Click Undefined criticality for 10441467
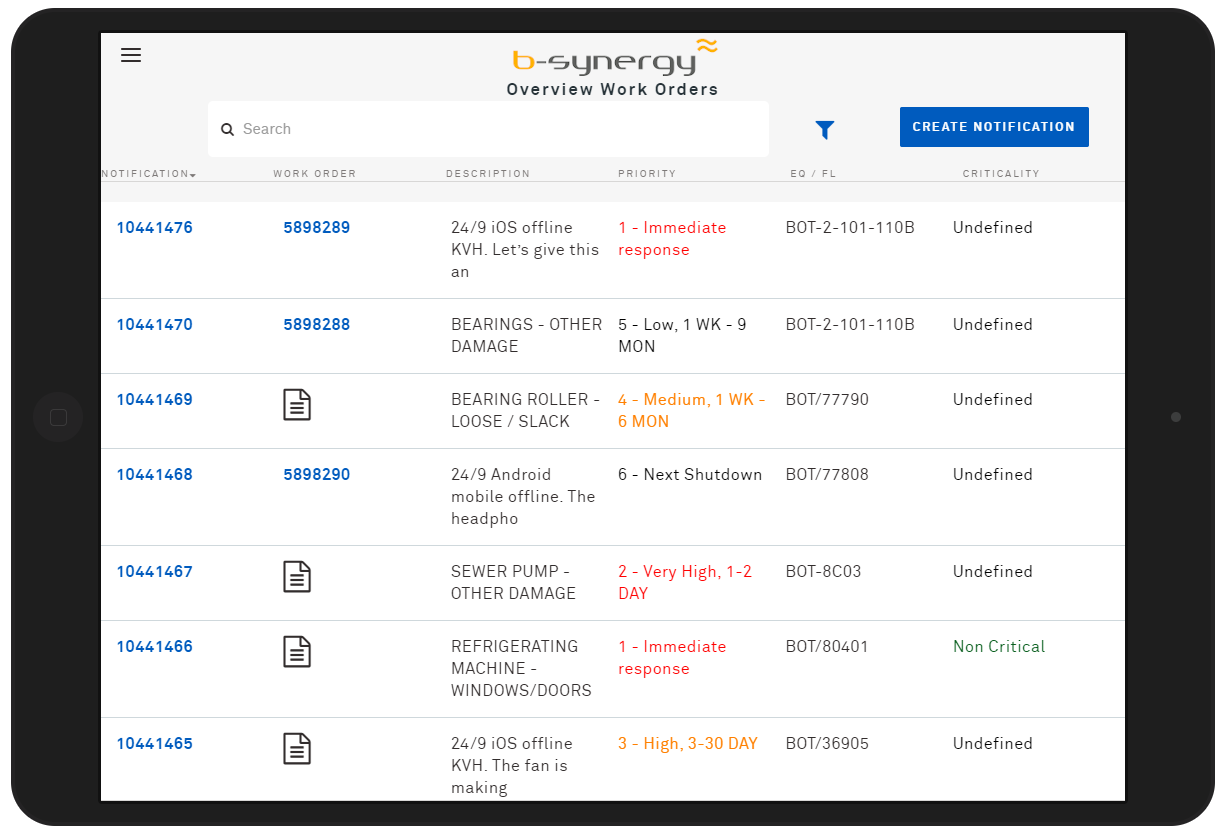The height and width of the screenshot is (836, 1227). [992, 572]
